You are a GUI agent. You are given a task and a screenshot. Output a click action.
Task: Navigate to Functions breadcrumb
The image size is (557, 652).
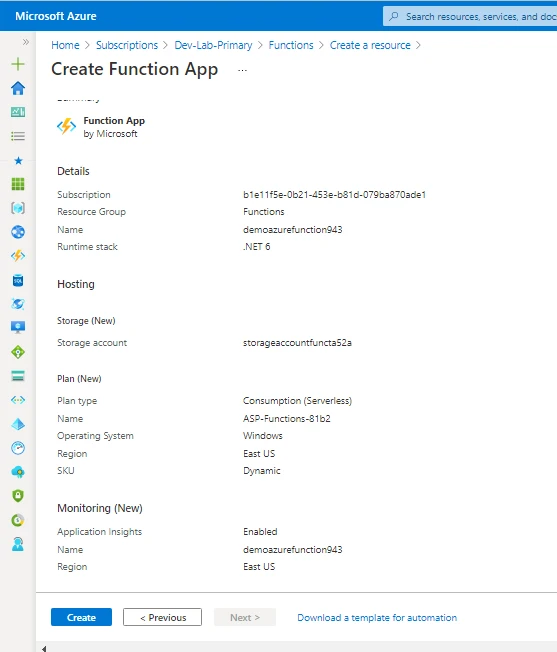[291, 45]
